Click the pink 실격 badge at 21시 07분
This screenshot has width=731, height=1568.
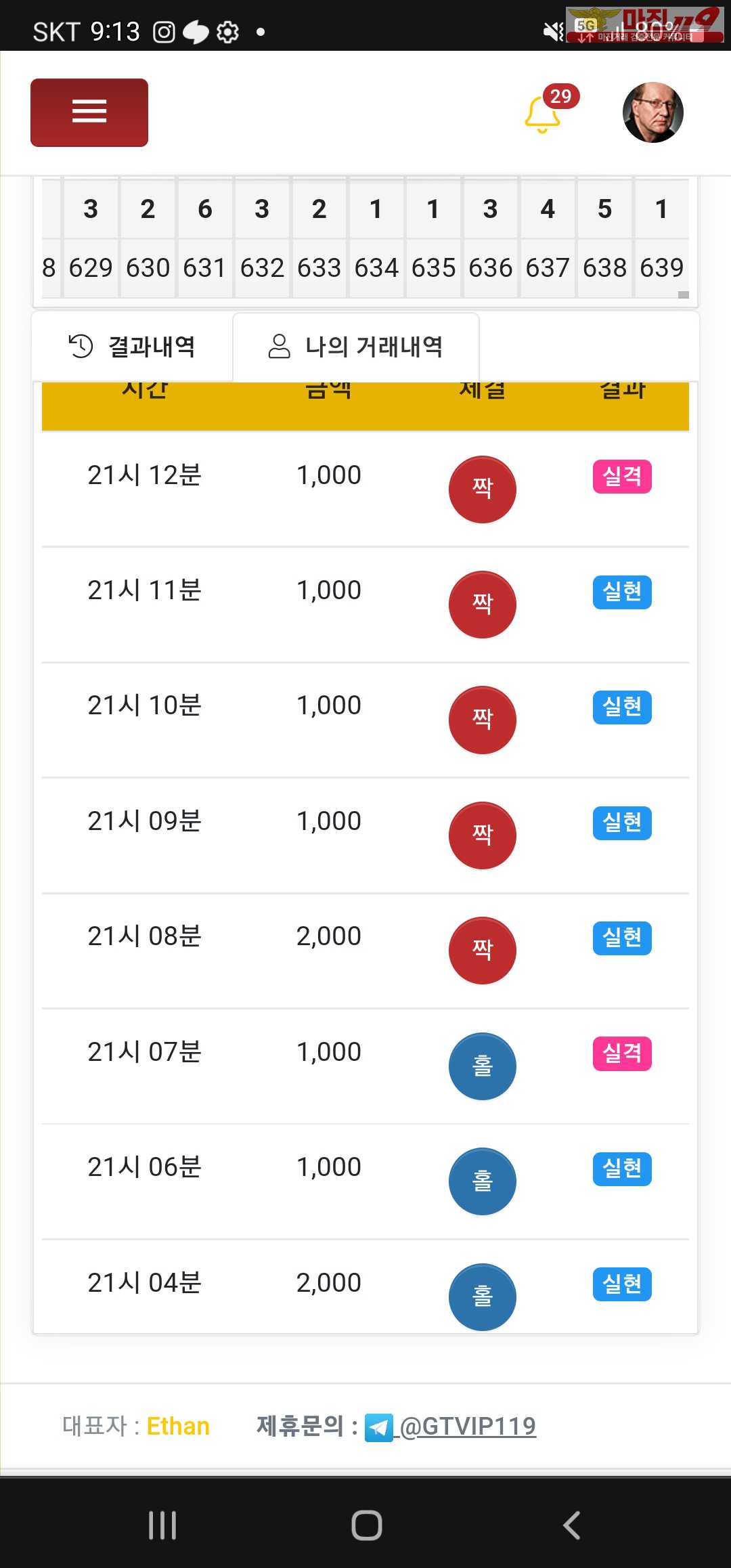coord(622,1053)
